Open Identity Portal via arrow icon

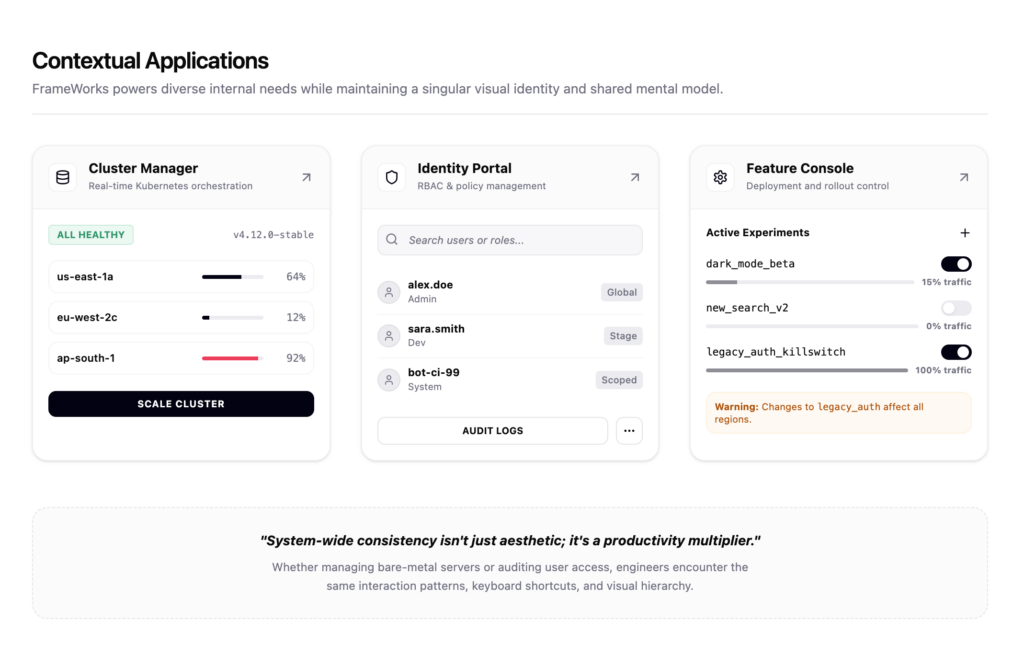point(634,177)
